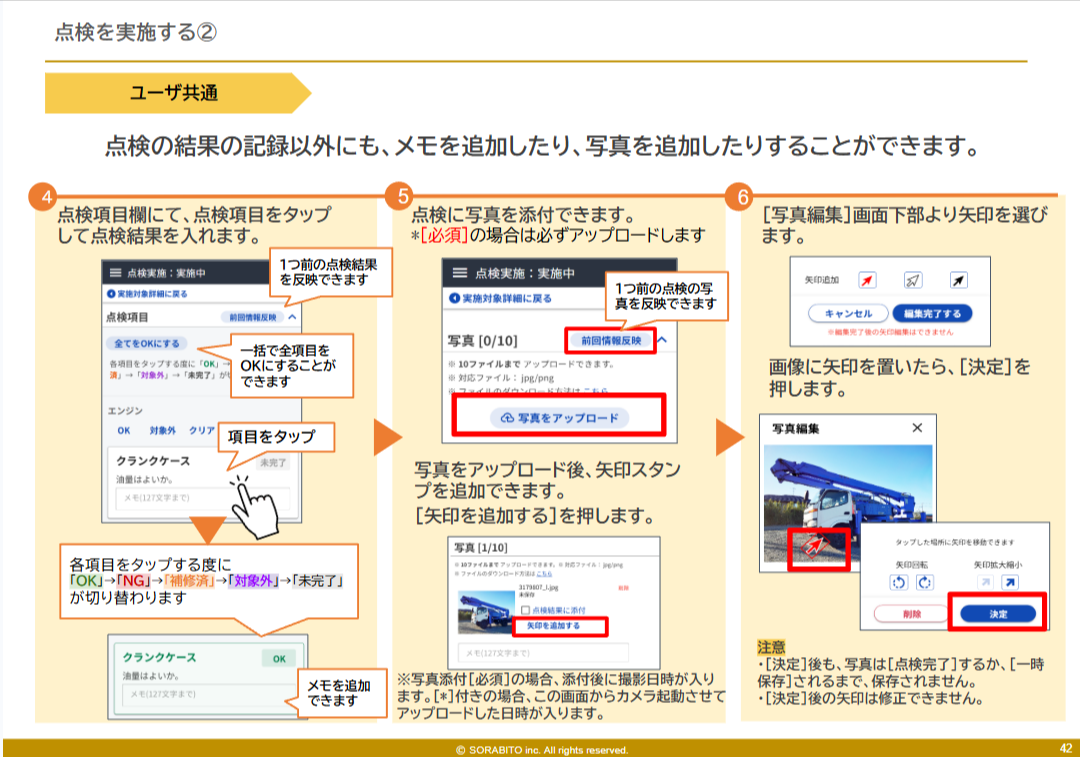
Task: Open hamburger menu in 写真 upload screen
Action: pyautogui.click(x=460, y=273)
